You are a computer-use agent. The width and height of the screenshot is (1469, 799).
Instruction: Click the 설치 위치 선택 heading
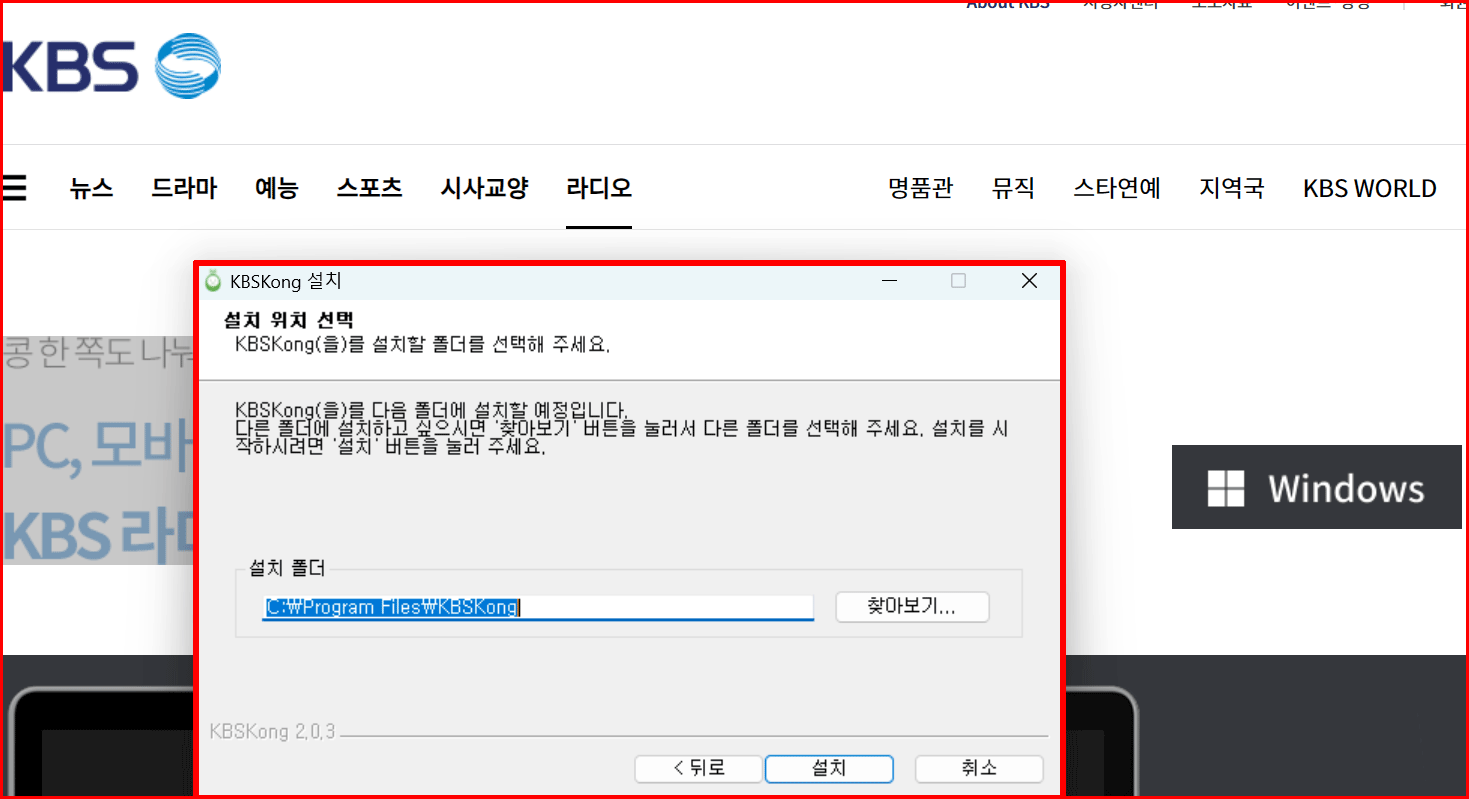288,321
